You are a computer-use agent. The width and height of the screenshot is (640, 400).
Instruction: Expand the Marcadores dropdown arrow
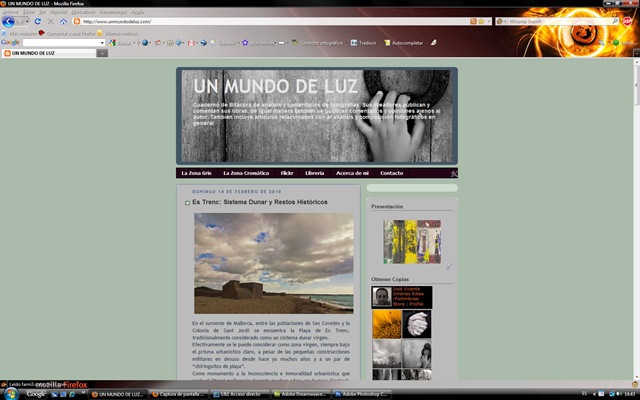click(276, 43)
